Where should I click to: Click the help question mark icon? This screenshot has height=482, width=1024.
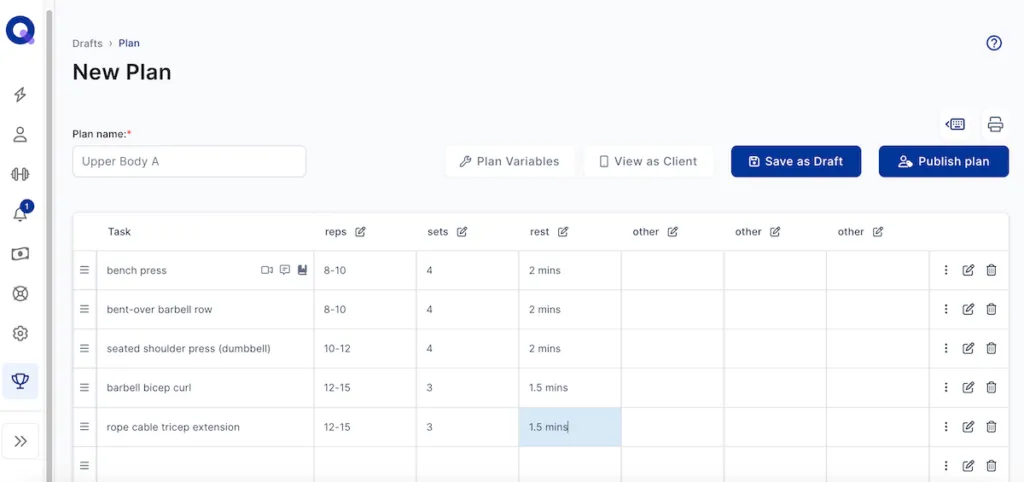tap(993, 43)
